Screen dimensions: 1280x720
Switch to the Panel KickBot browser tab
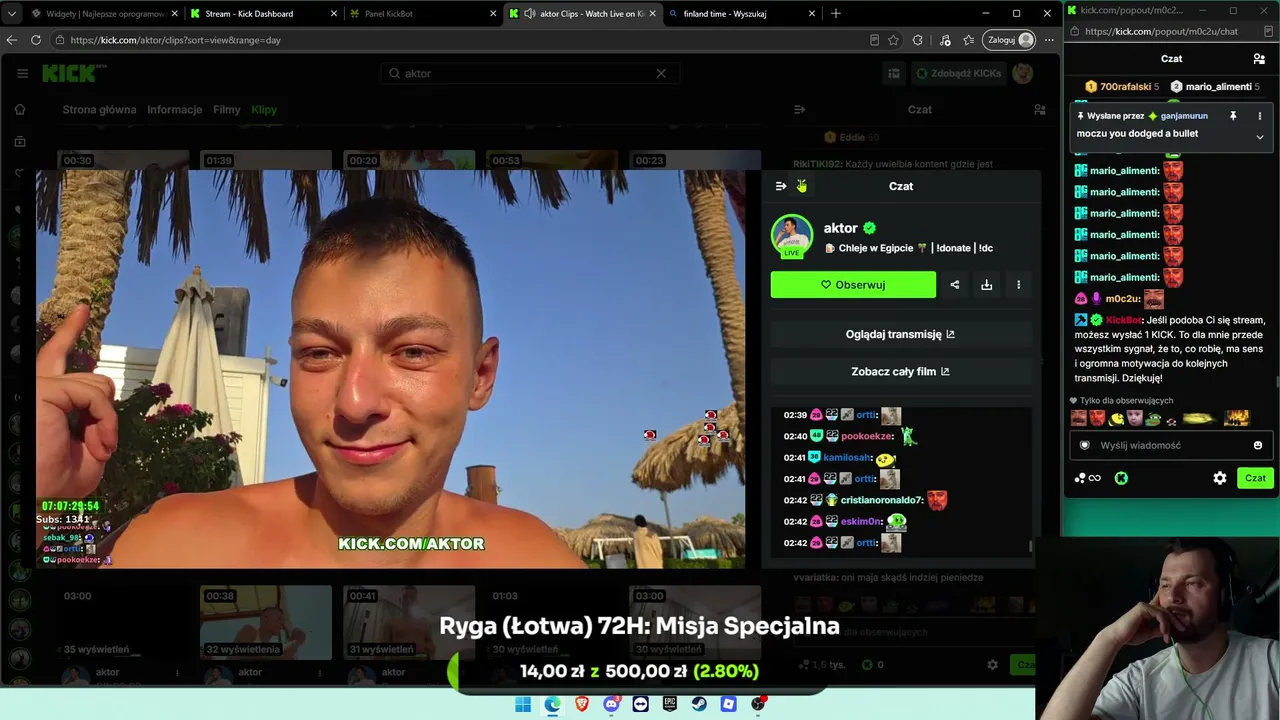420,14
